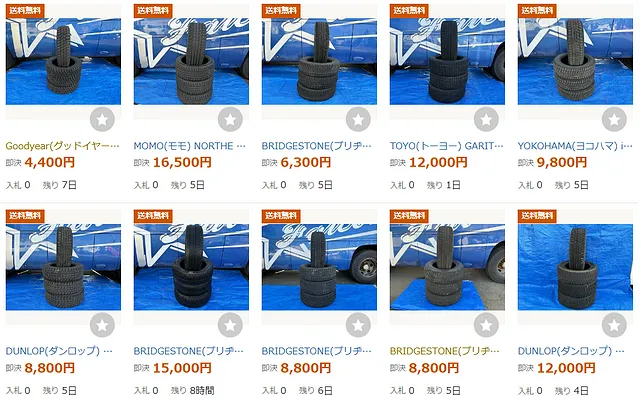Viewport: 640px width, 409px height.
Task: Open the Goodyear(グッドイヤー) listing title
Action: (x=62, y=146)
